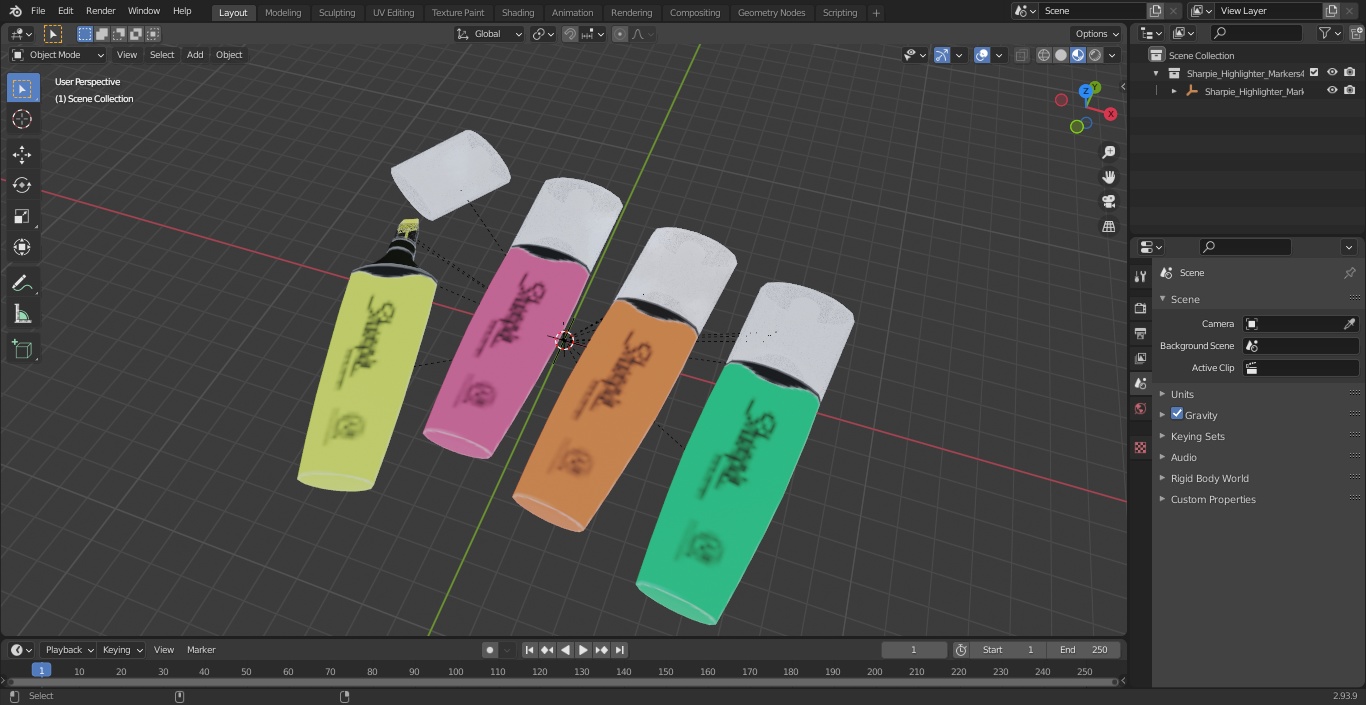This screenshot has height=705, width=1366.
Task: Select the Rotate tool
Action: 22,185
